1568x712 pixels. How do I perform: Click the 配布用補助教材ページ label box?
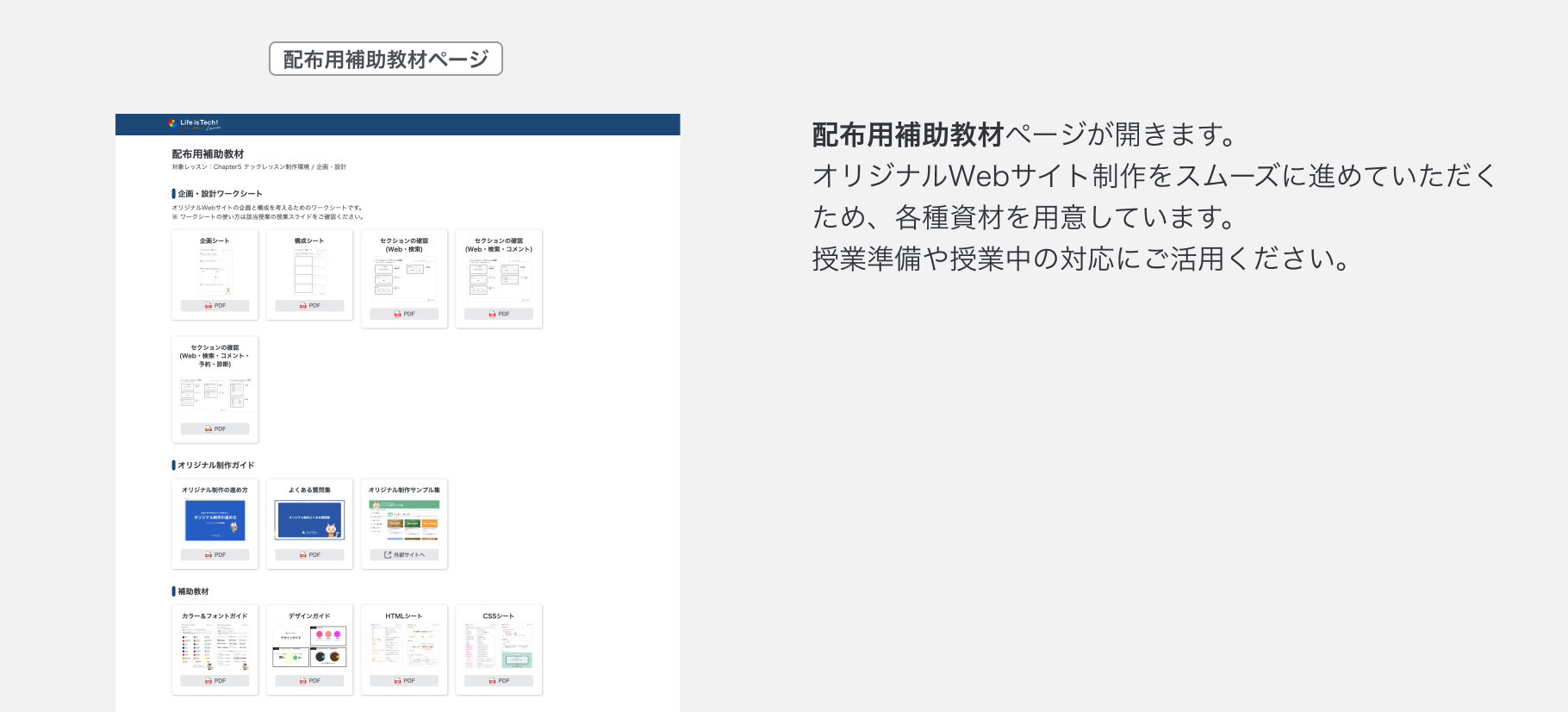tap(386, 59)
